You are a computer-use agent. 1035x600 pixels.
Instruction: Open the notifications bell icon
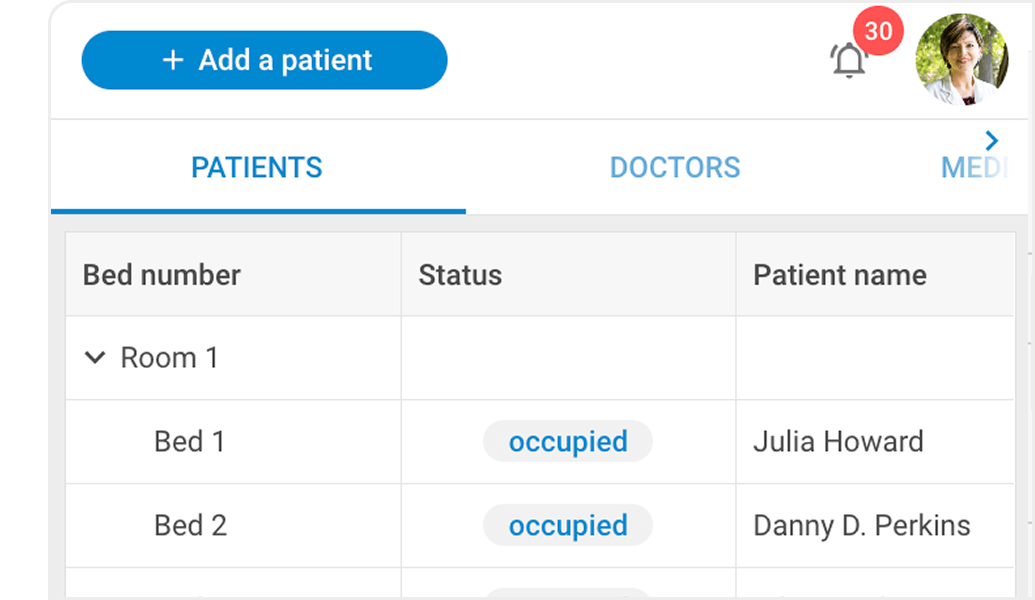click(849, 60)
